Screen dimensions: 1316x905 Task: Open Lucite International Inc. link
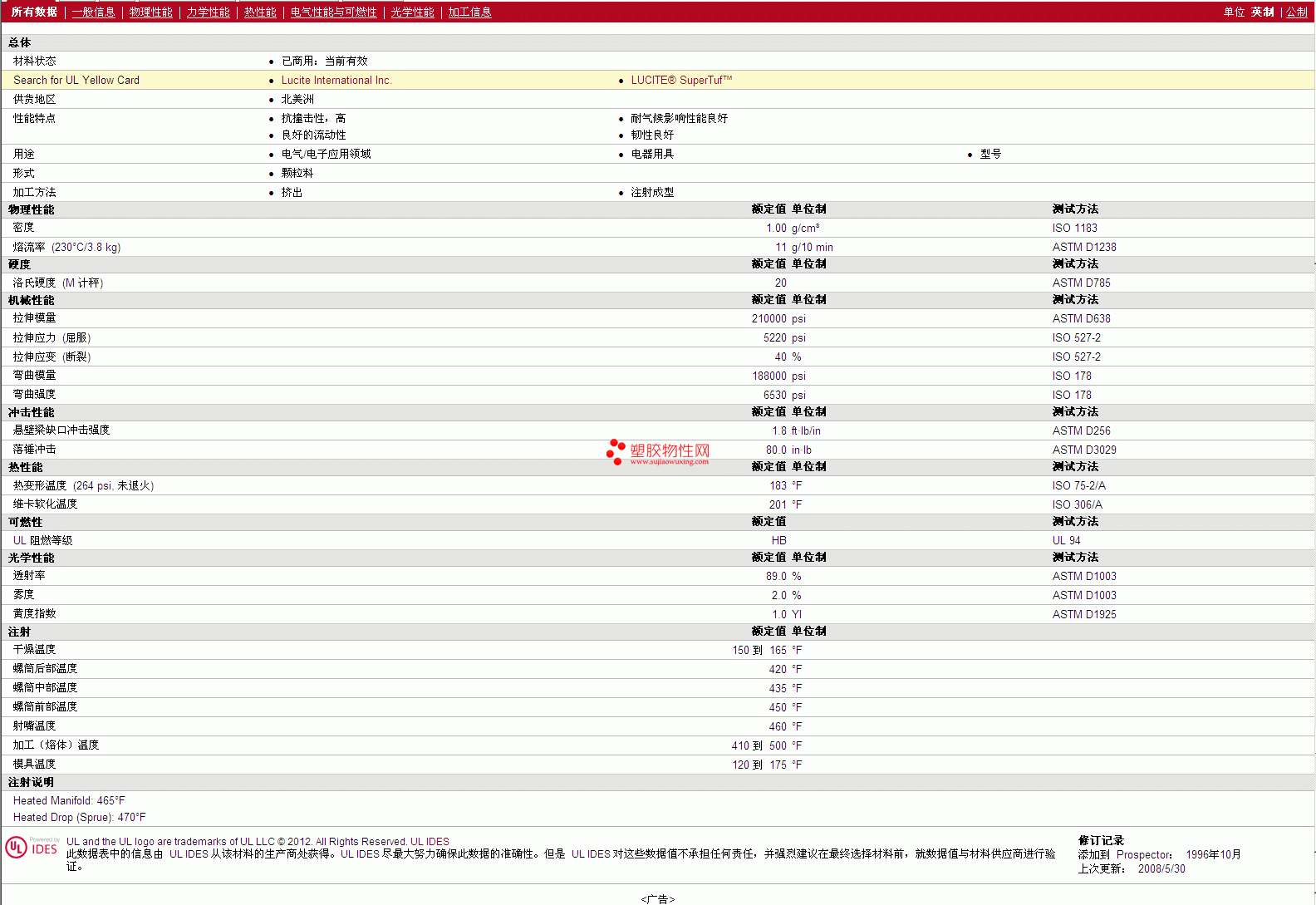click(336, 80)
